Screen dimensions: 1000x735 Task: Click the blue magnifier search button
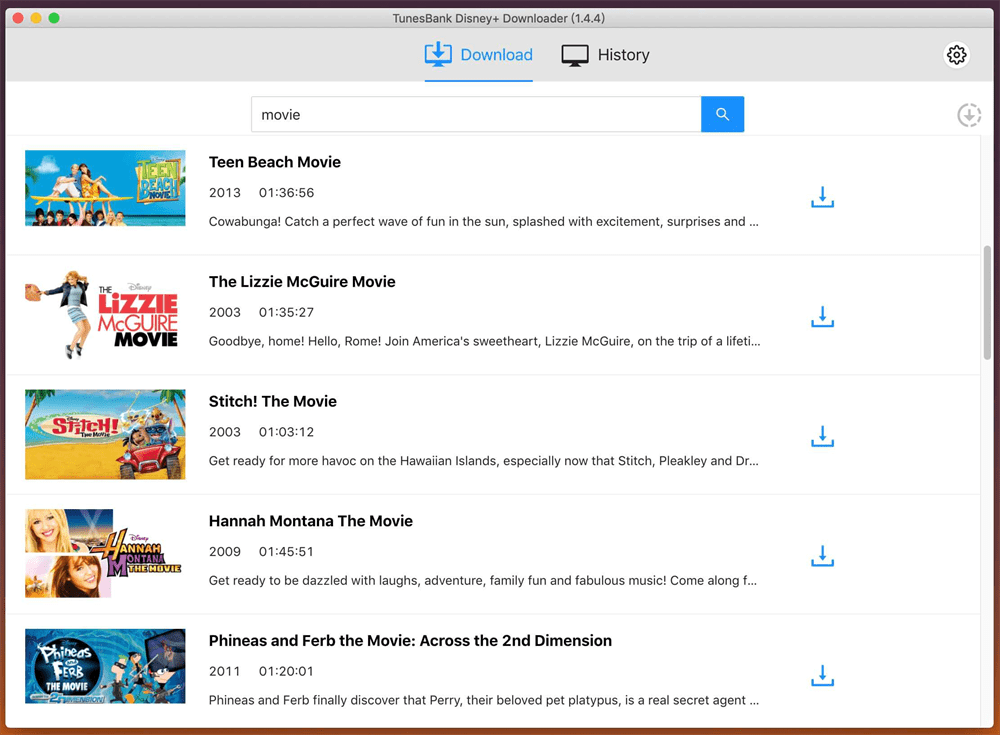pos(722,114)
